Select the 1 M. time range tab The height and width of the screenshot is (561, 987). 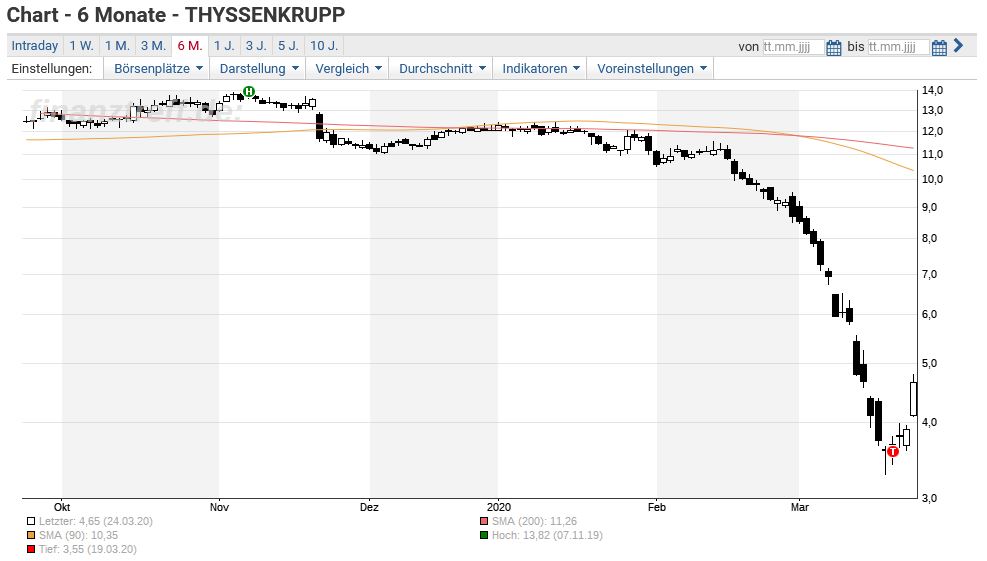pyautogui.click(x=117, y=46)
